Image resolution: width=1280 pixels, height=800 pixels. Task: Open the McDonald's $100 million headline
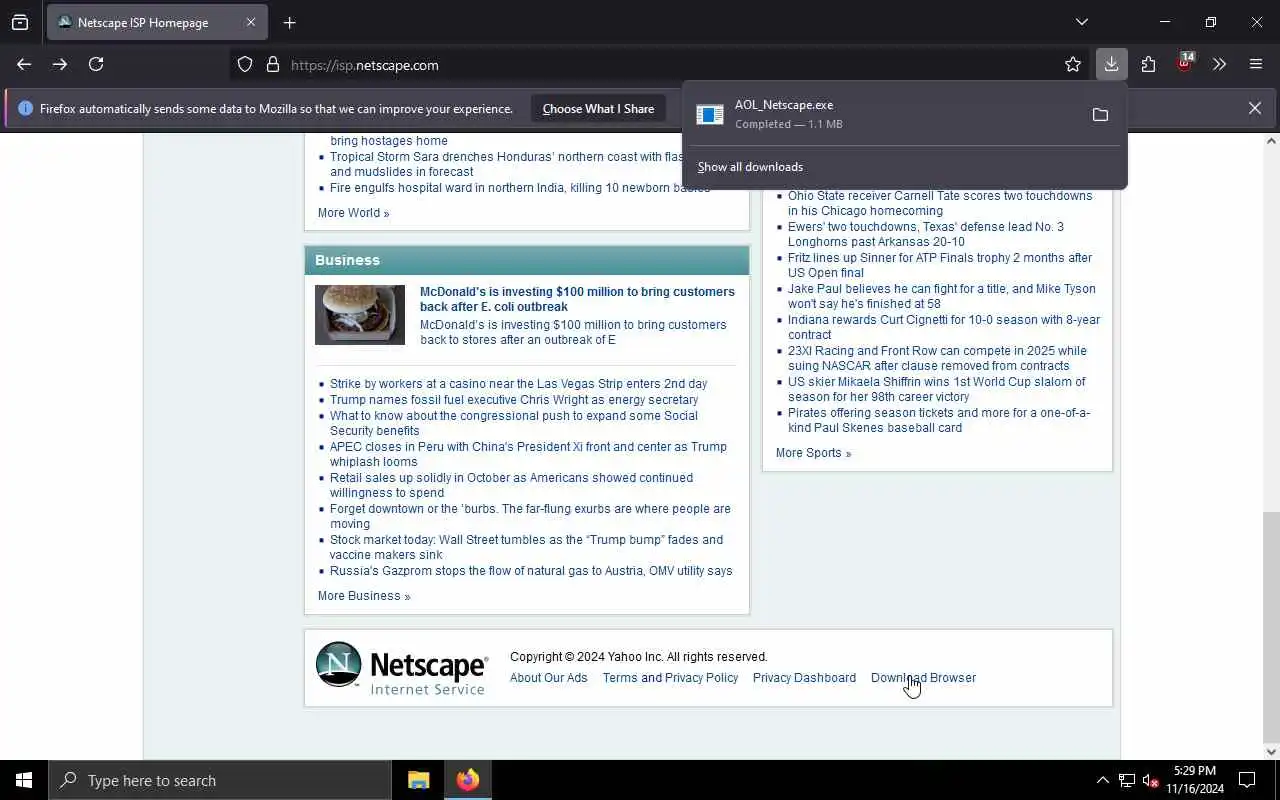pyautogui.click(x=577, y=299)
